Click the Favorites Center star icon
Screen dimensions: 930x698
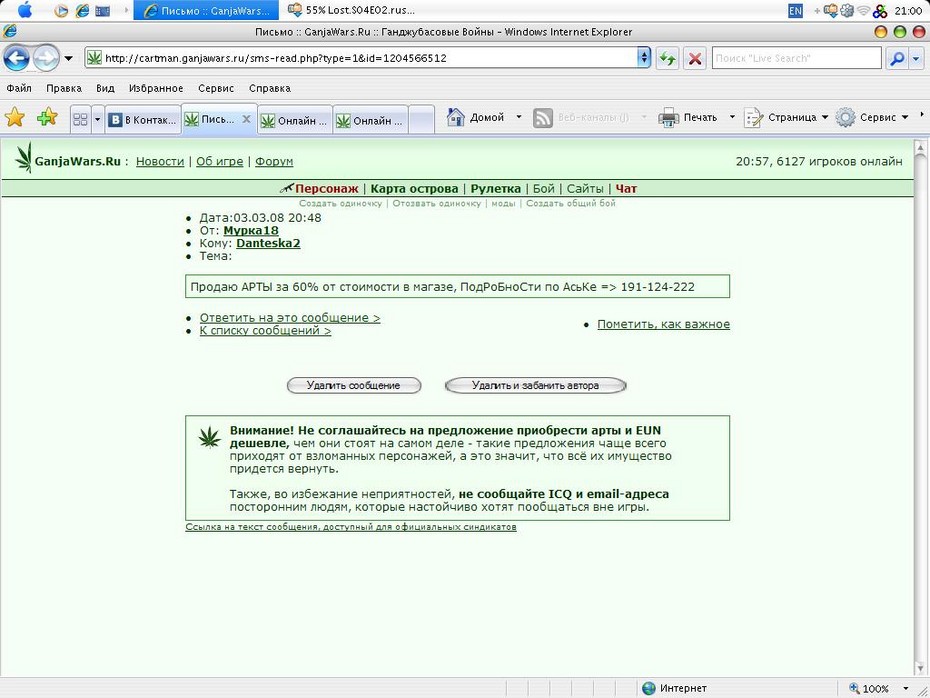[15, 117]
